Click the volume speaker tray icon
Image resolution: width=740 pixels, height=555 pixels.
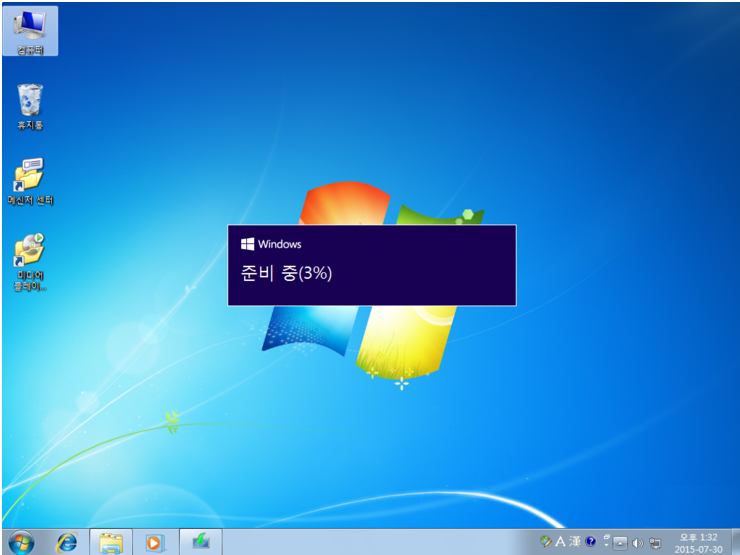[x=637, y=543]
